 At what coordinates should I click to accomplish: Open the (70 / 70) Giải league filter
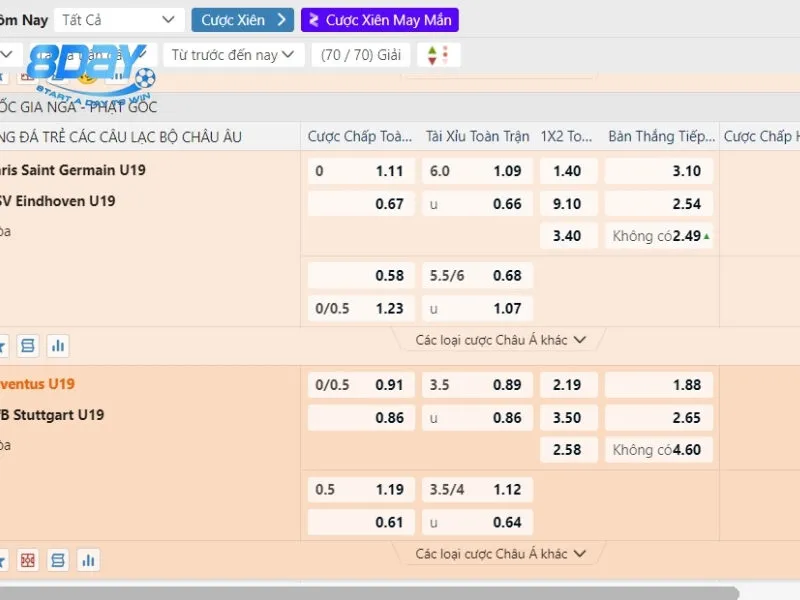pyautogui.click(x=361, y=55)
